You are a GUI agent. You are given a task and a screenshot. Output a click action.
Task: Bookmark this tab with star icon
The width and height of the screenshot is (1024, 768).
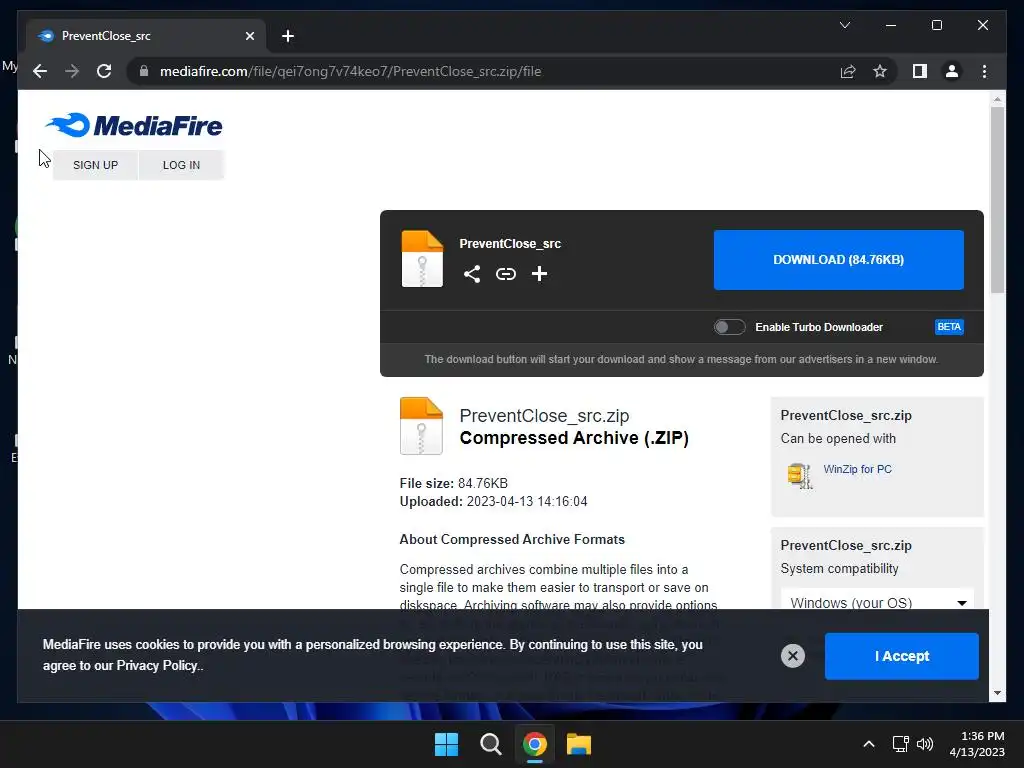click(x=880, y=71)
